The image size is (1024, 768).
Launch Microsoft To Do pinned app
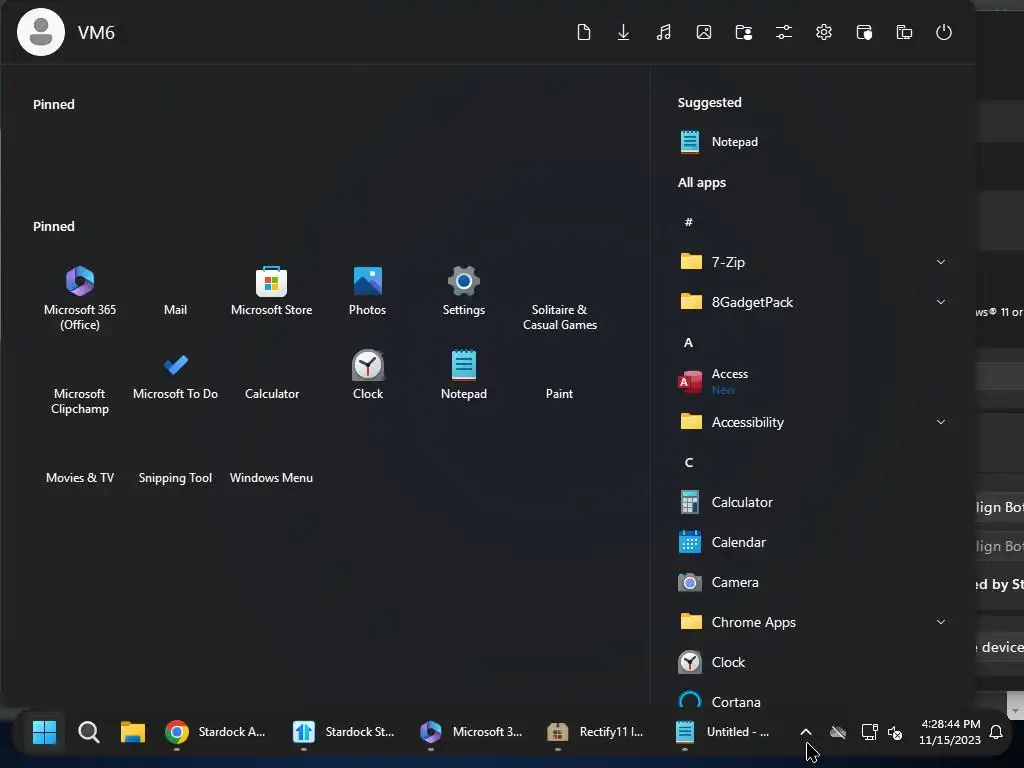[176, 376]
